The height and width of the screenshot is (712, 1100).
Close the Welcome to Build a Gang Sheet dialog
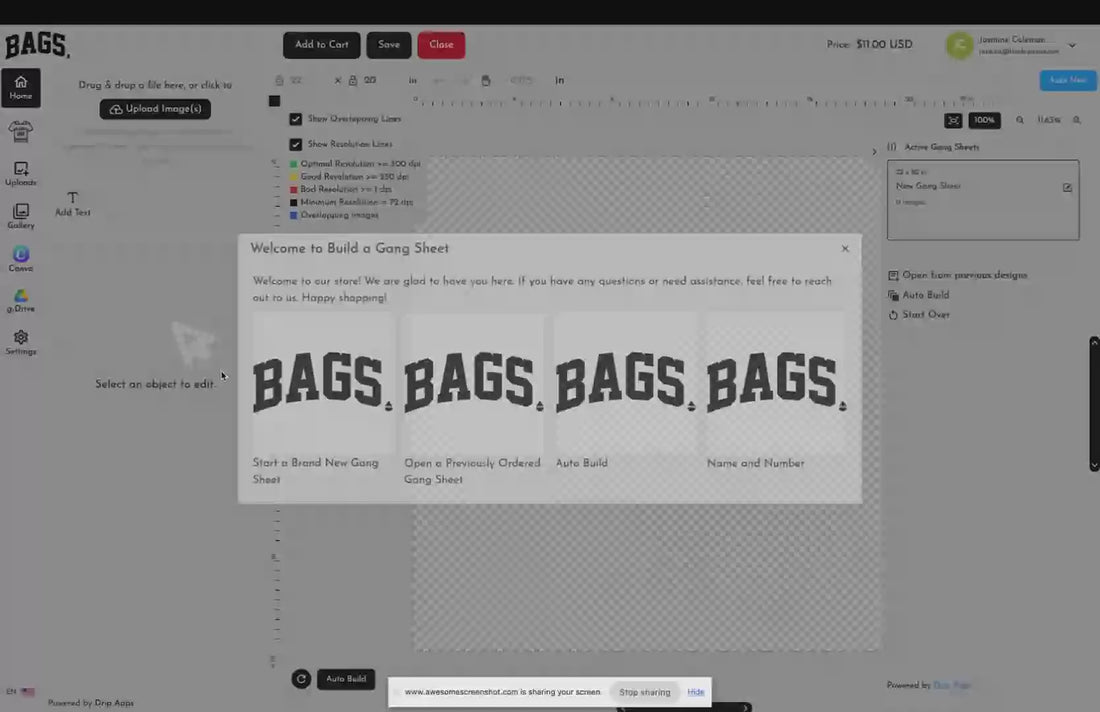(x=845, y=248)
